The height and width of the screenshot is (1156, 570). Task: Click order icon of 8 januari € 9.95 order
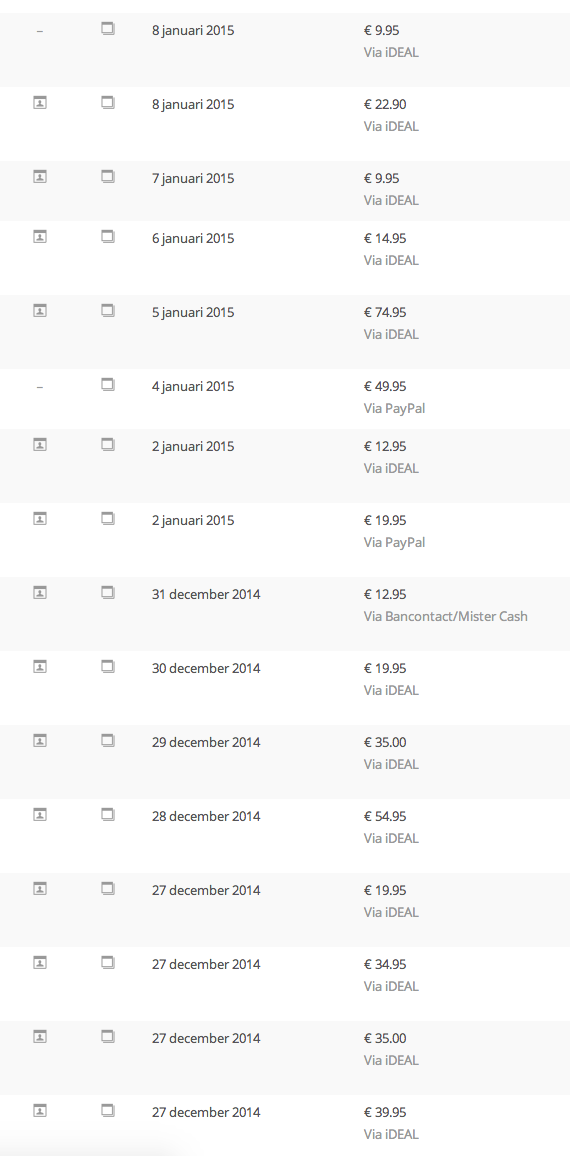pos(108,29)
